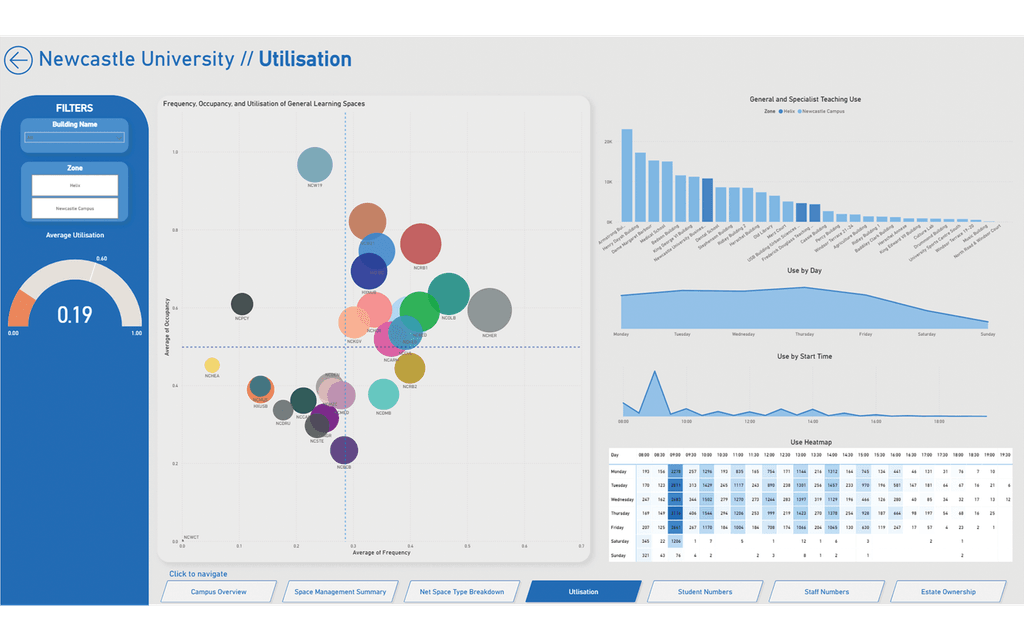Click the 14:00 column header in heatmap
This screenshot has width=1024, height=640.
click(x=832, y=455)
